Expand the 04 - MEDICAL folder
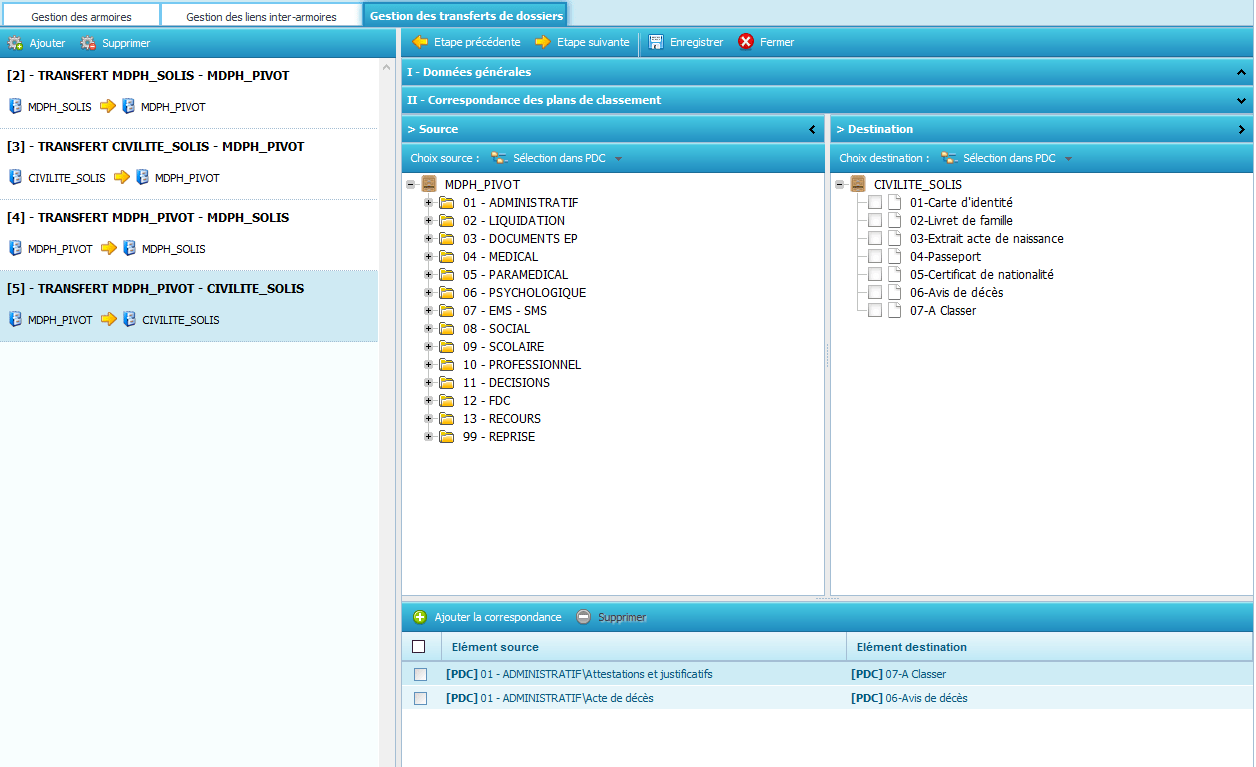This screenshot has height=767, width=1256. [x=428, y=257]
